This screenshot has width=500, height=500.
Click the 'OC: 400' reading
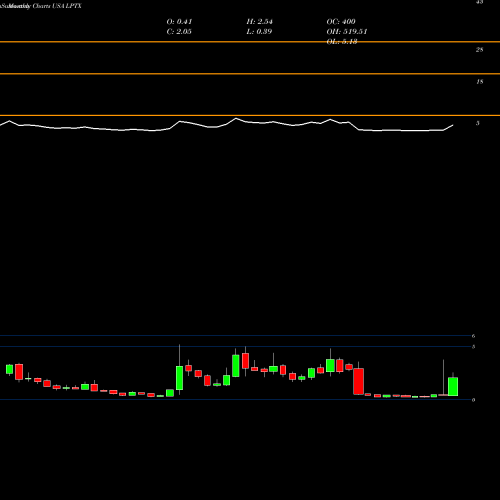click(341, 22)
